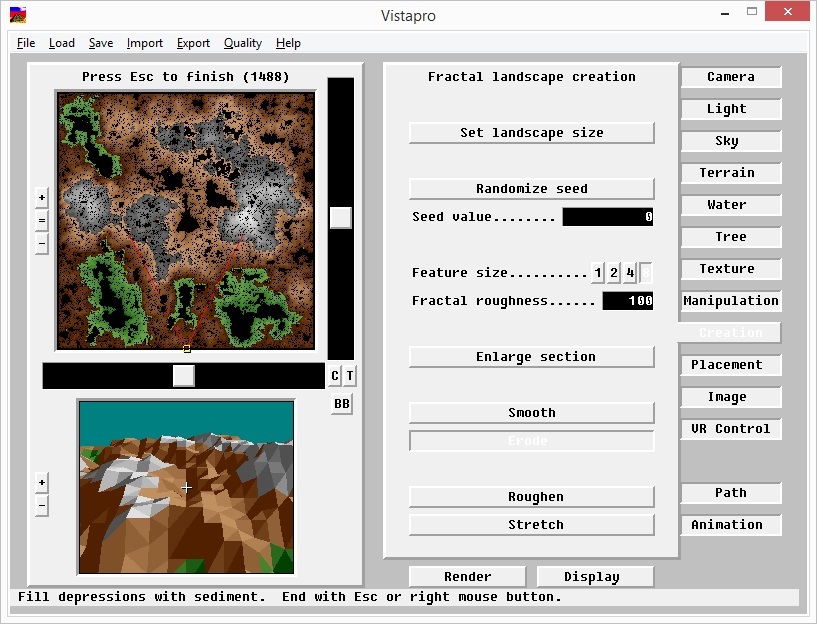Click the Seed value input field
Viewport: 817px width, 624px height.
[x=608, y=217]
